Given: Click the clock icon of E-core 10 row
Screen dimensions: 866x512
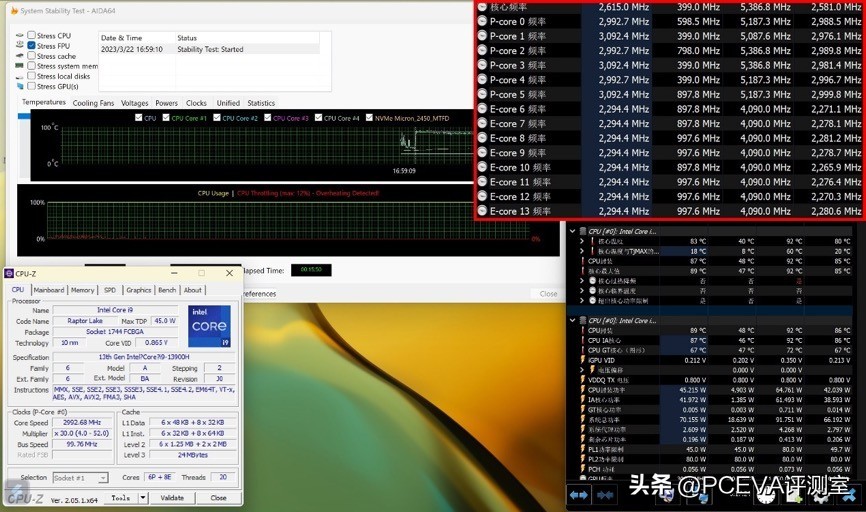Looking at the screenshot, I should tap(482, 167).
